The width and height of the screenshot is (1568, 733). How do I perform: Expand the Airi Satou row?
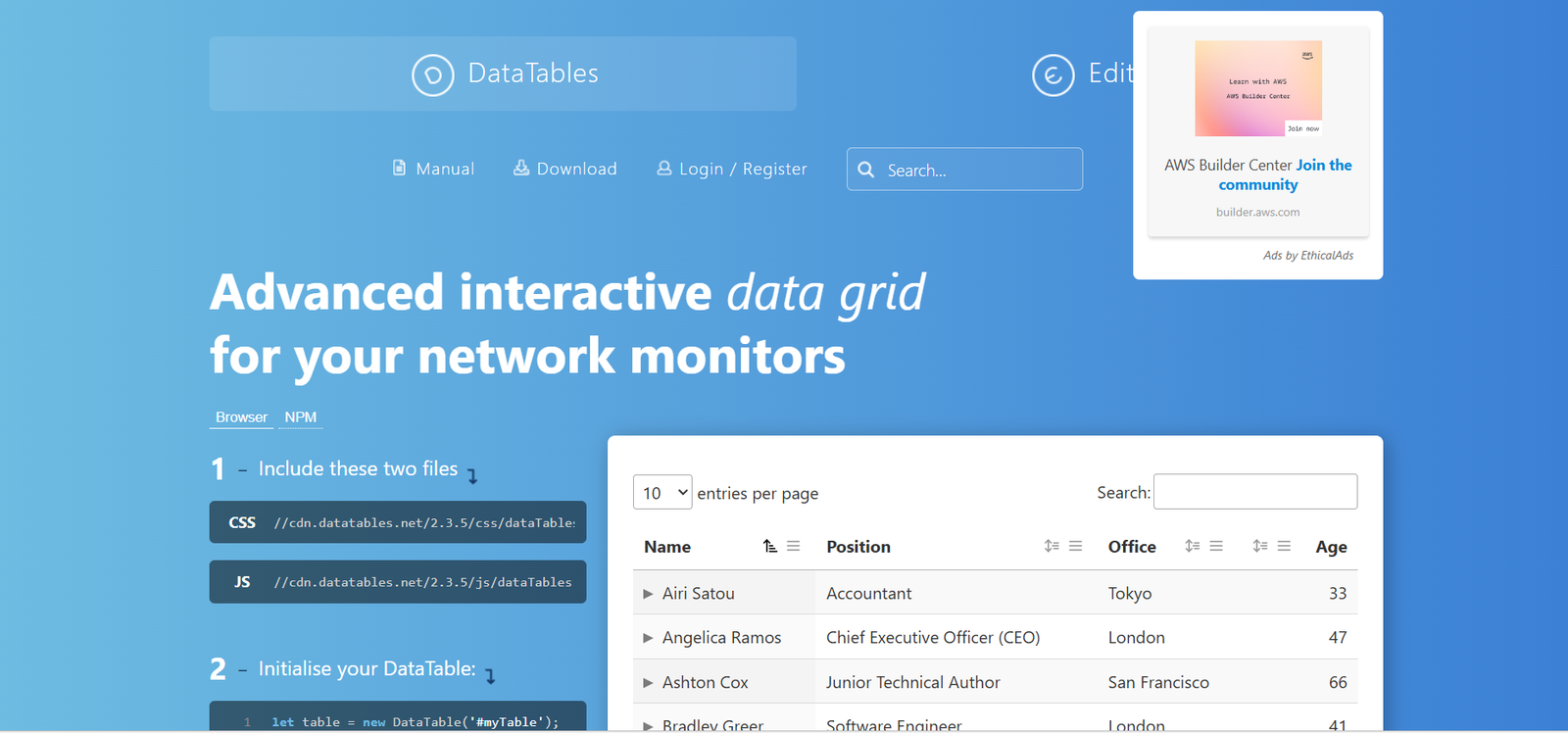click(x=648, y=594)
